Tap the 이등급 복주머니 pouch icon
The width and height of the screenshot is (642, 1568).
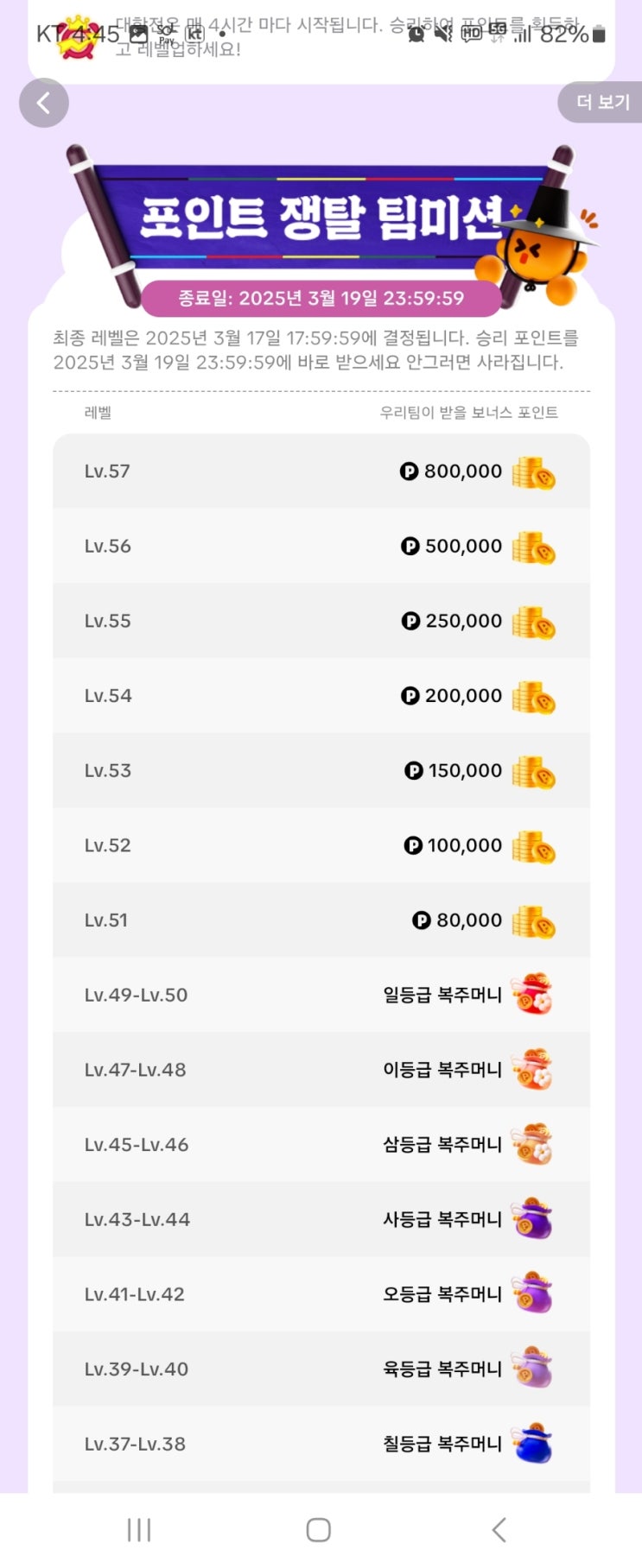pyautogui.click(x=531, y=1070)
